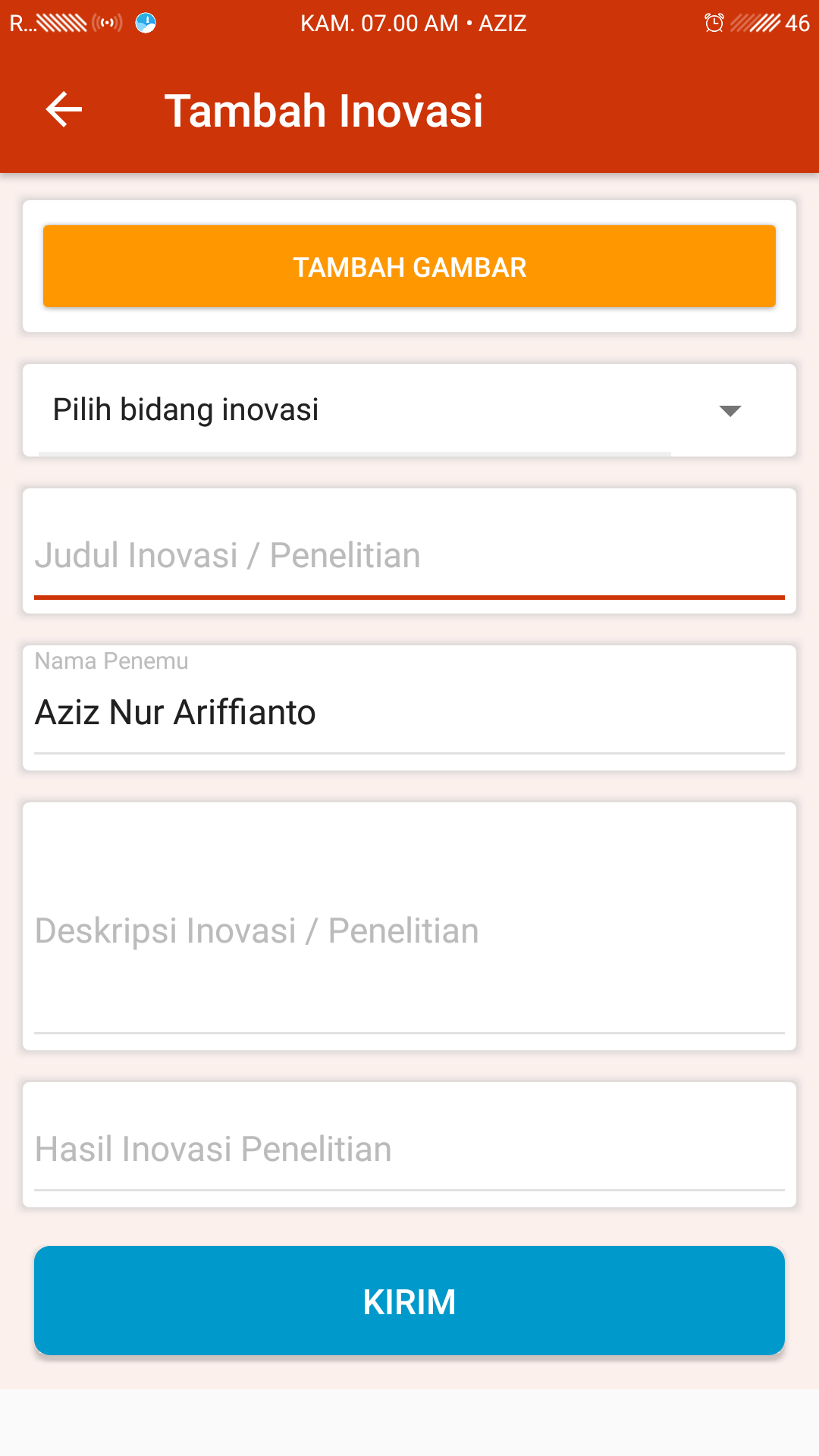Viewport: 819px width, 1456px height.
Task: Tap the Nama Penemu floating label
Action: [x=111, y=661]
